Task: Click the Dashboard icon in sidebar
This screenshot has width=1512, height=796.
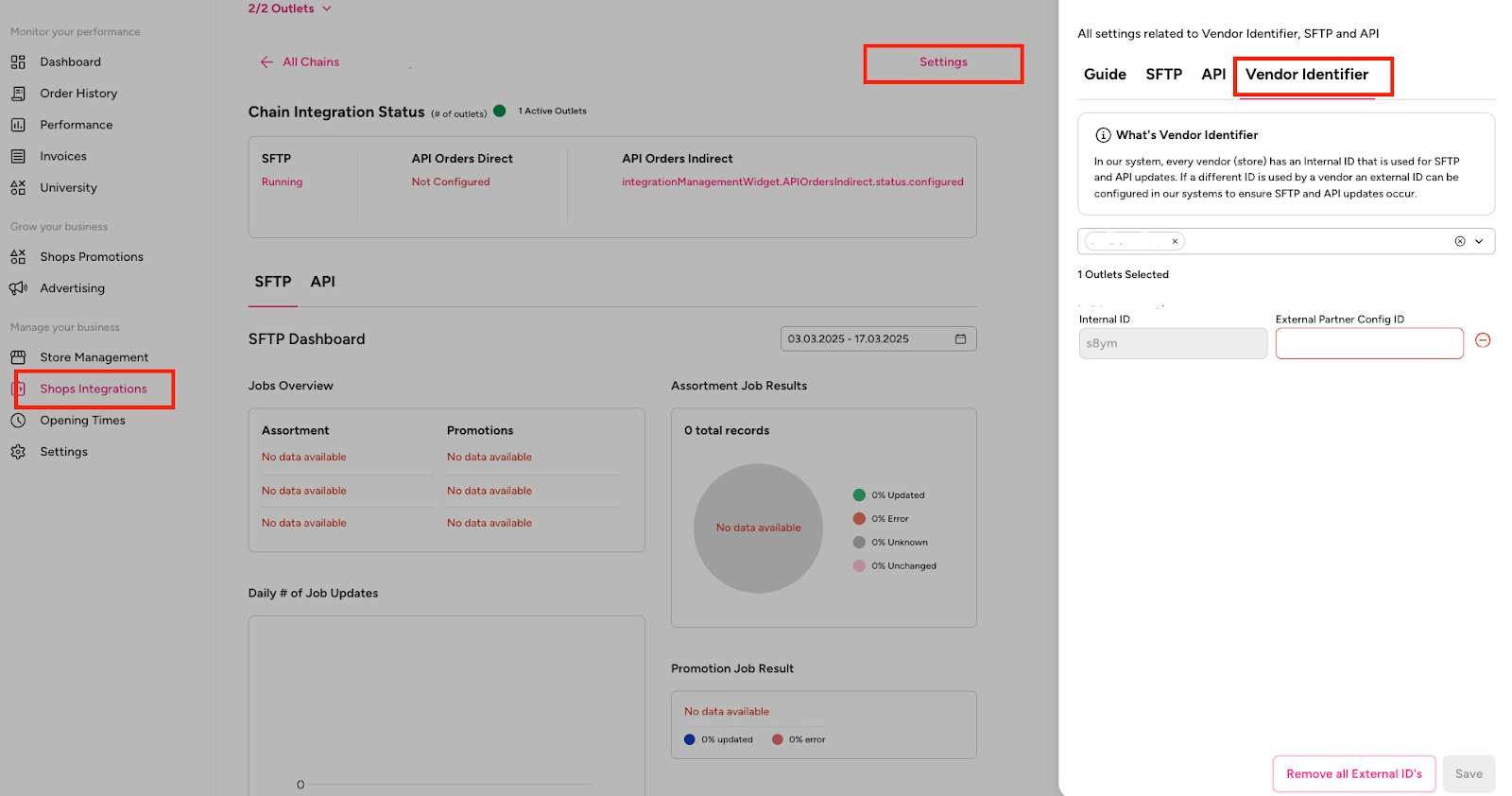Action: tap(18, 62)
